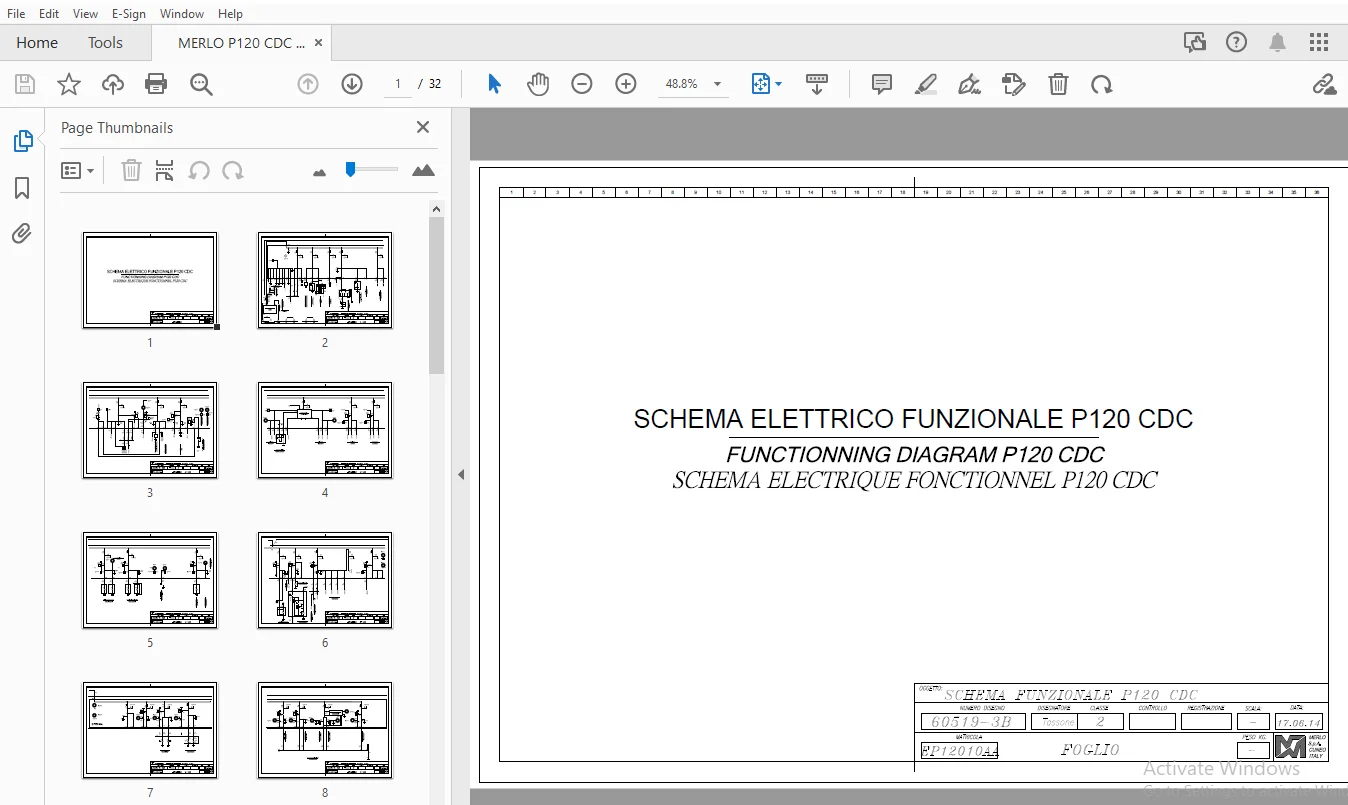Switch to the Home tab
The height and width of the screenshot is (805, 1348).
point(37,43)
